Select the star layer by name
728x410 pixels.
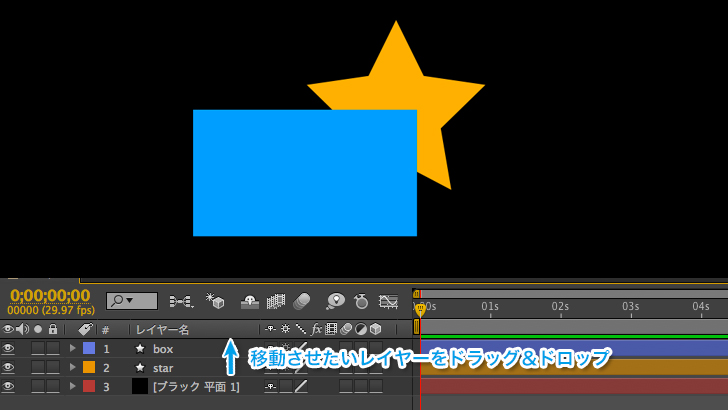pos(163,368)
